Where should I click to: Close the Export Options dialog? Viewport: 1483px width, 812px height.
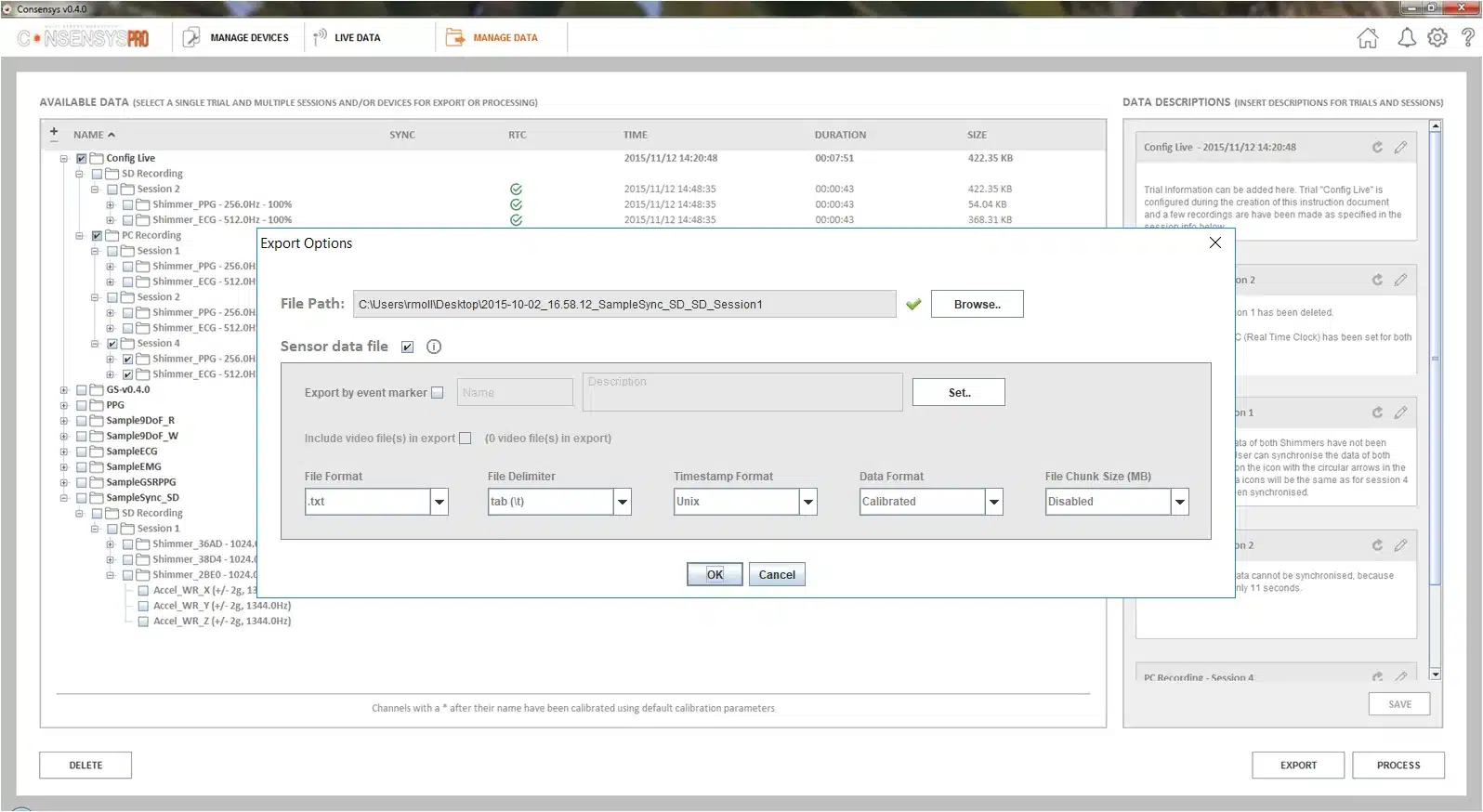1215,242
